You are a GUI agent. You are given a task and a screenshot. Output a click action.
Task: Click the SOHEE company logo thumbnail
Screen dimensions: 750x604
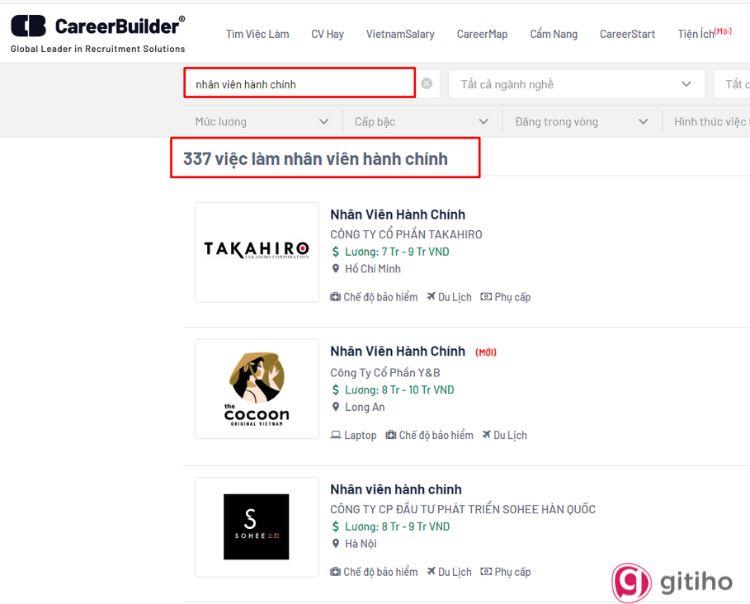click(257, 527)
